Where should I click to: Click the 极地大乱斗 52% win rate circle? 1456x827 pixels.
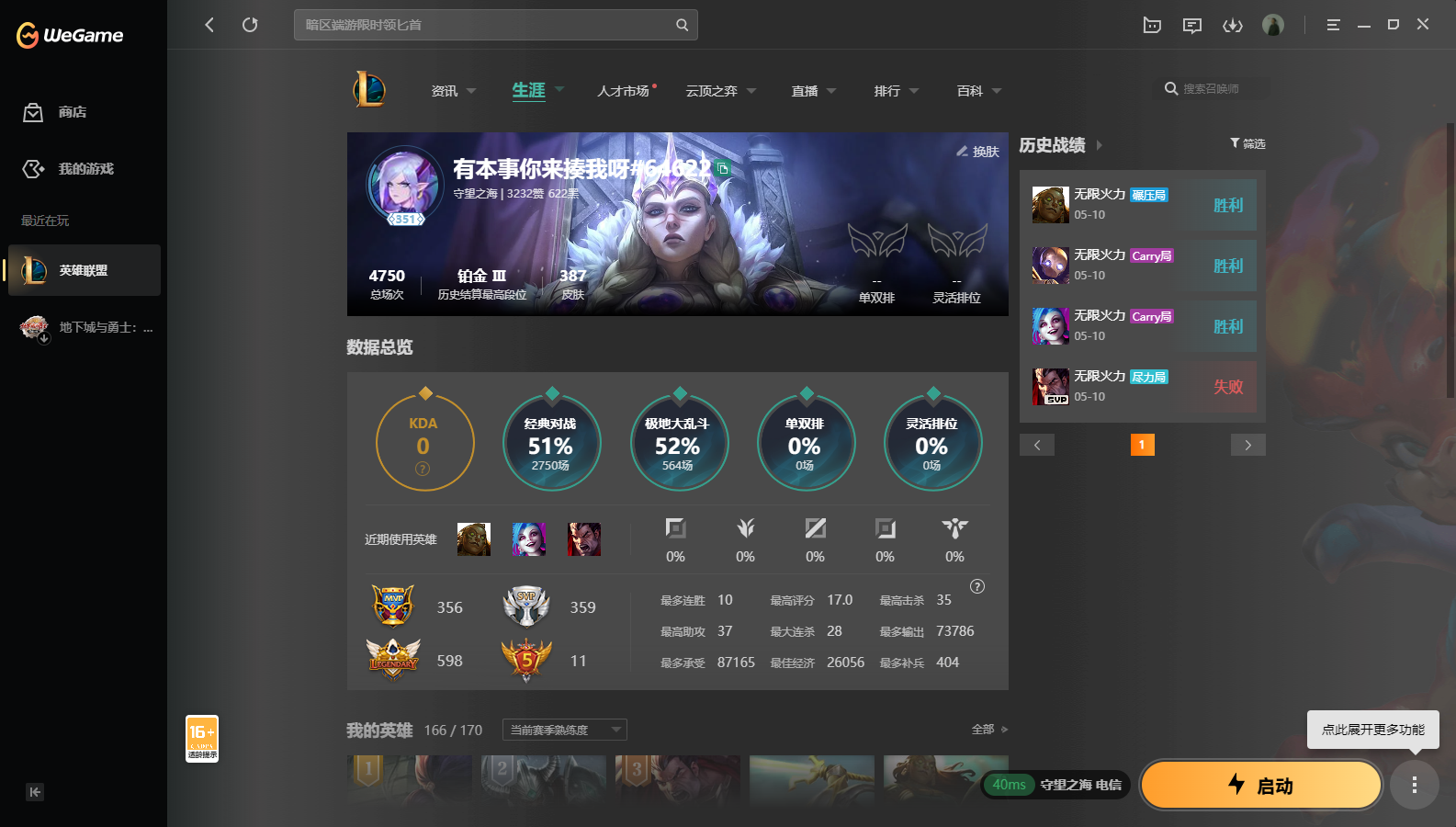[x=678, y=442]
